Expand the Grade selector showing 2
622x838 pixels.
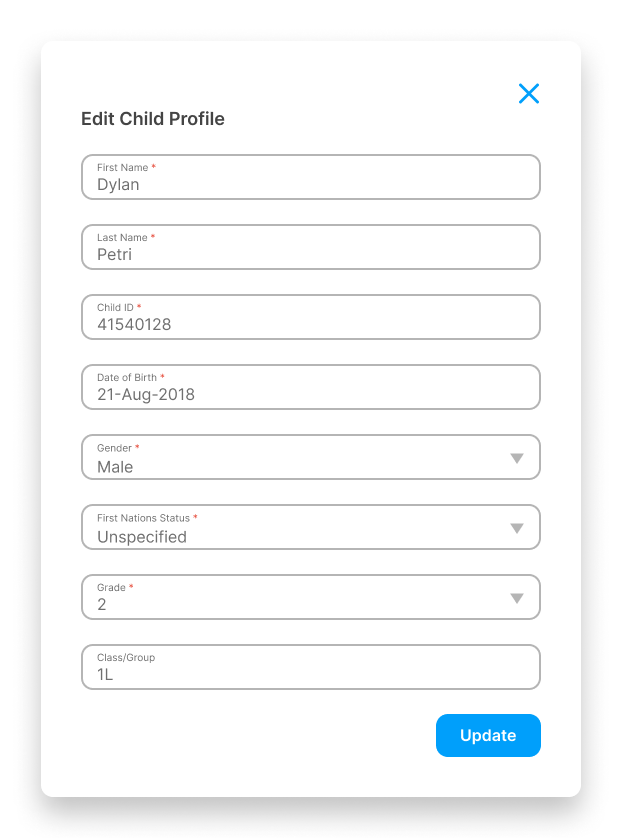[x=310, y=597]
